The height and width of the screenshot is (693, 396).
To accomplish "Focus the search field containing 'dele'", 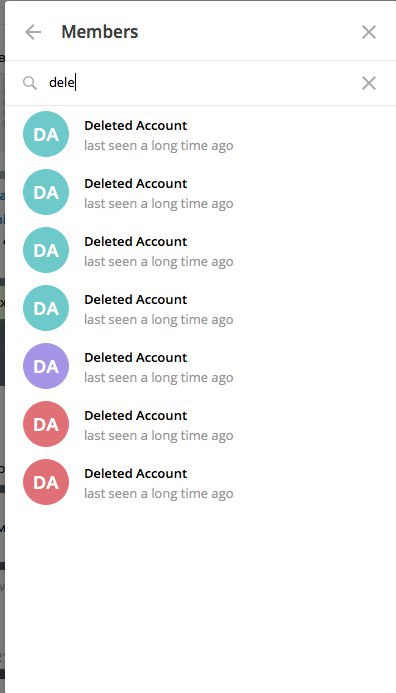I will [x=201, y=83].
